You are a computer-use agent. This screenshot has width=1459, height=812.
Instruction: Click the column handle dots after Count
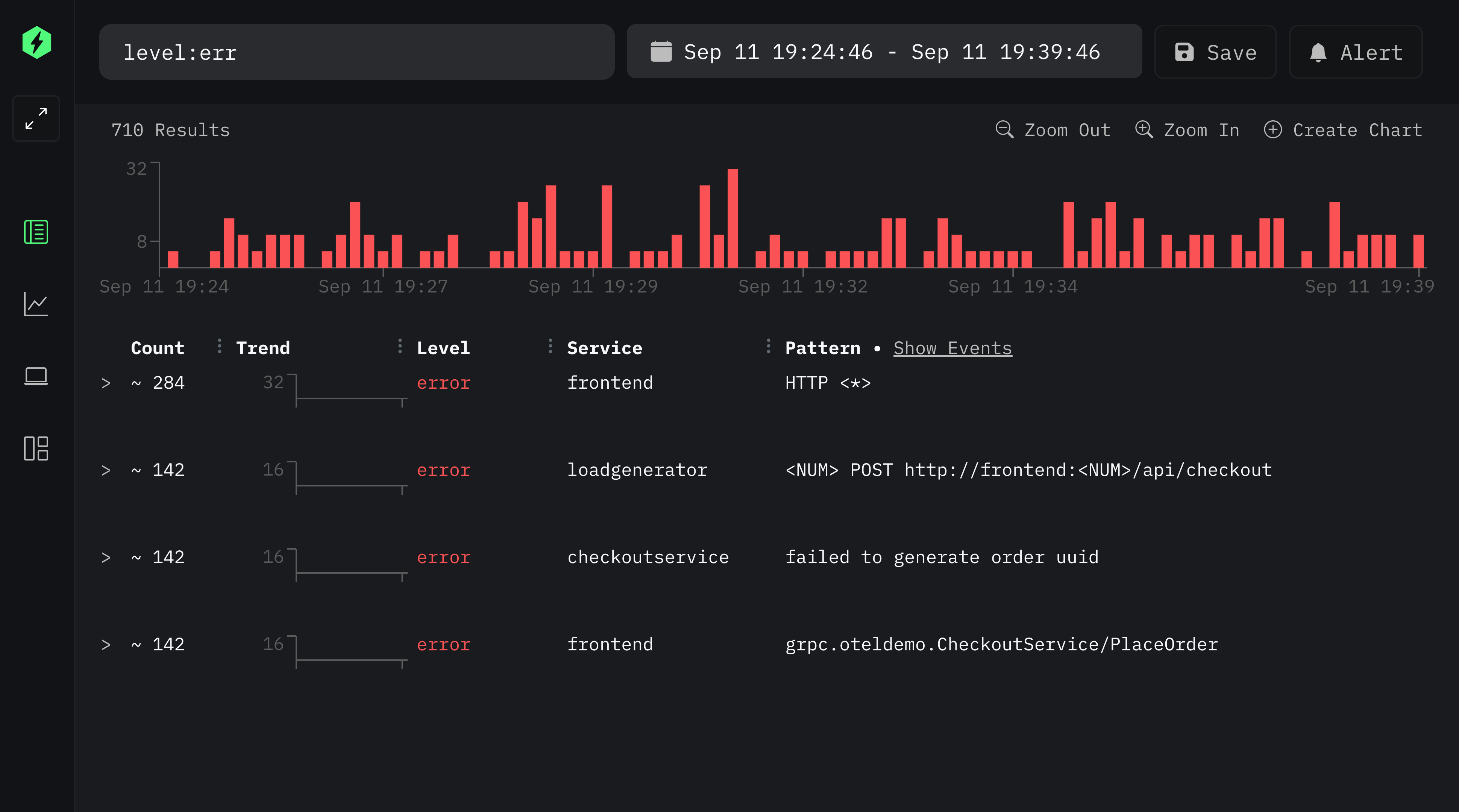220,346
